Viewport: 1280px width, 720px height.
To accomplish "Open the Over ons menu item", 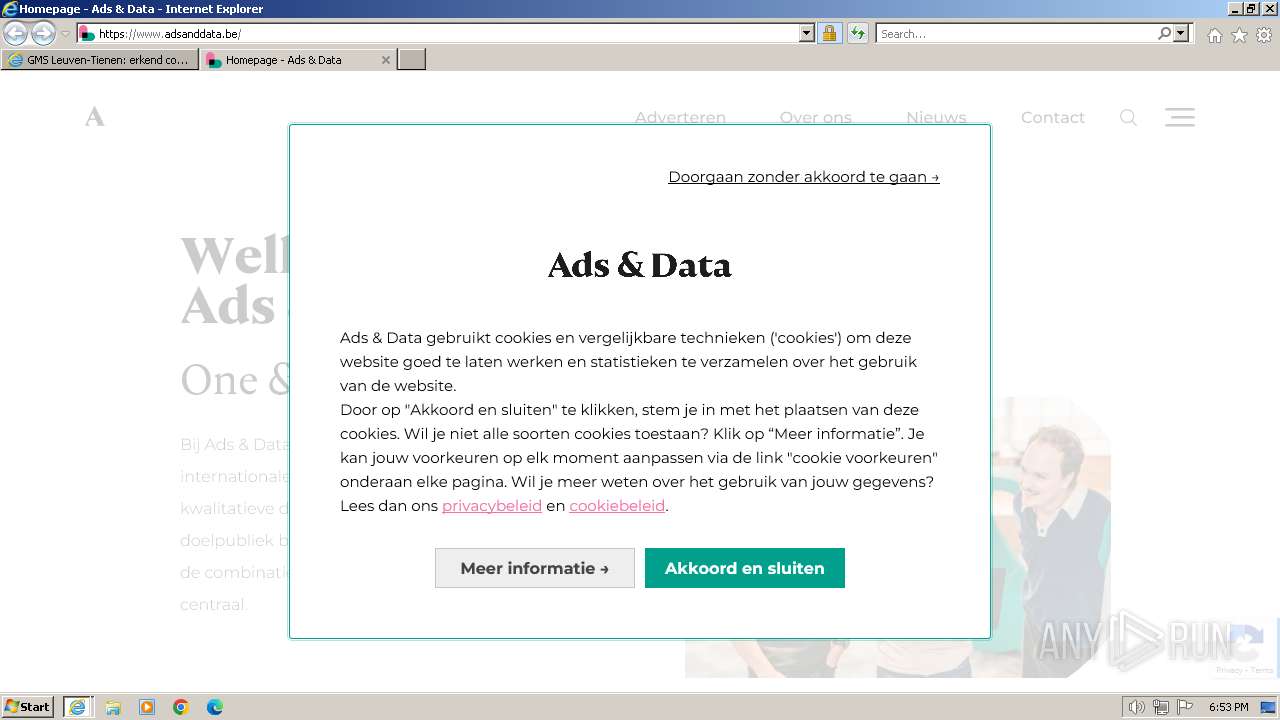I will 816,117.
